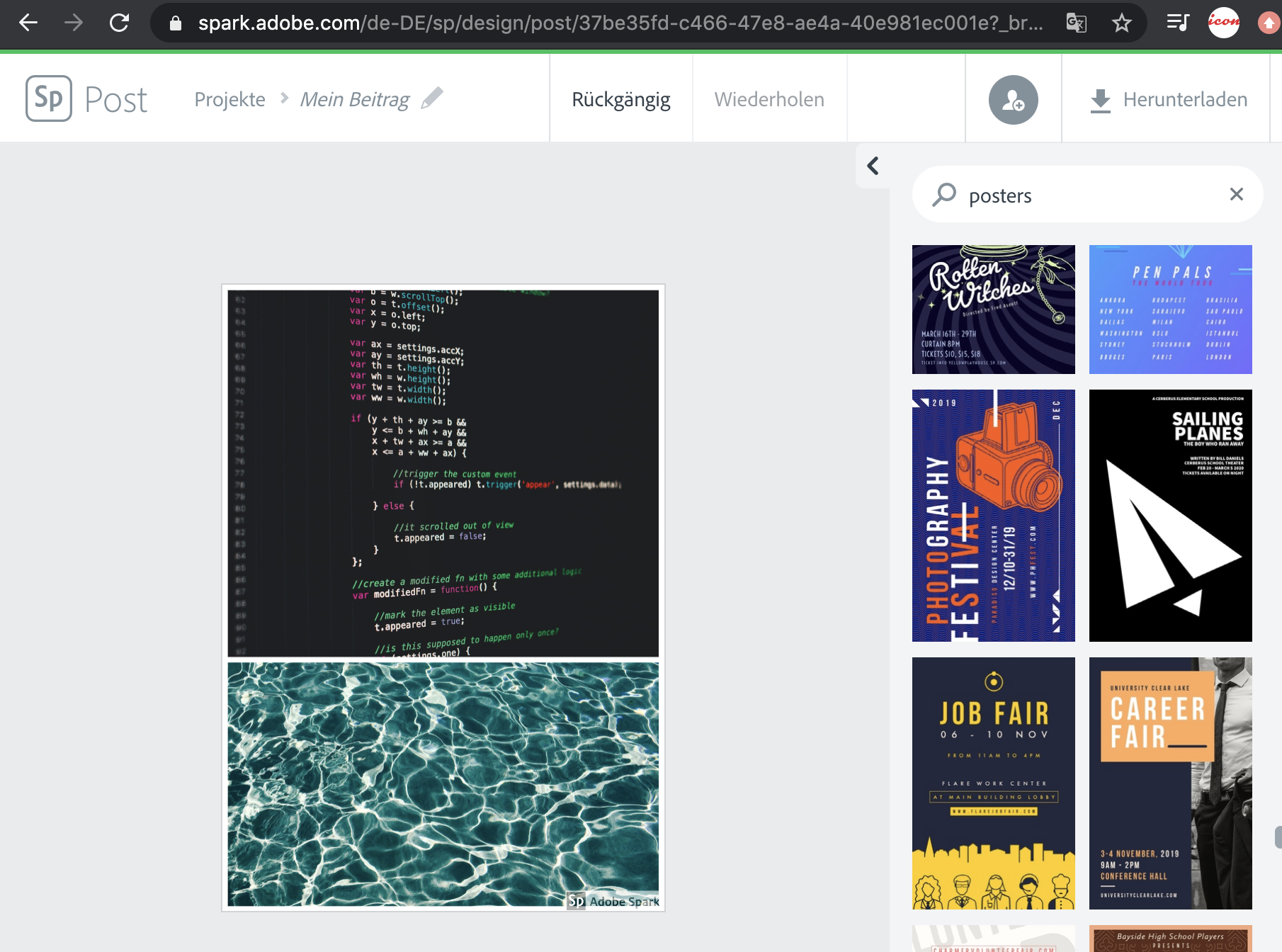Viewport: 1282px width, 952px height.
Task: Clear the posters search with the X
Action: [1236, 195]
